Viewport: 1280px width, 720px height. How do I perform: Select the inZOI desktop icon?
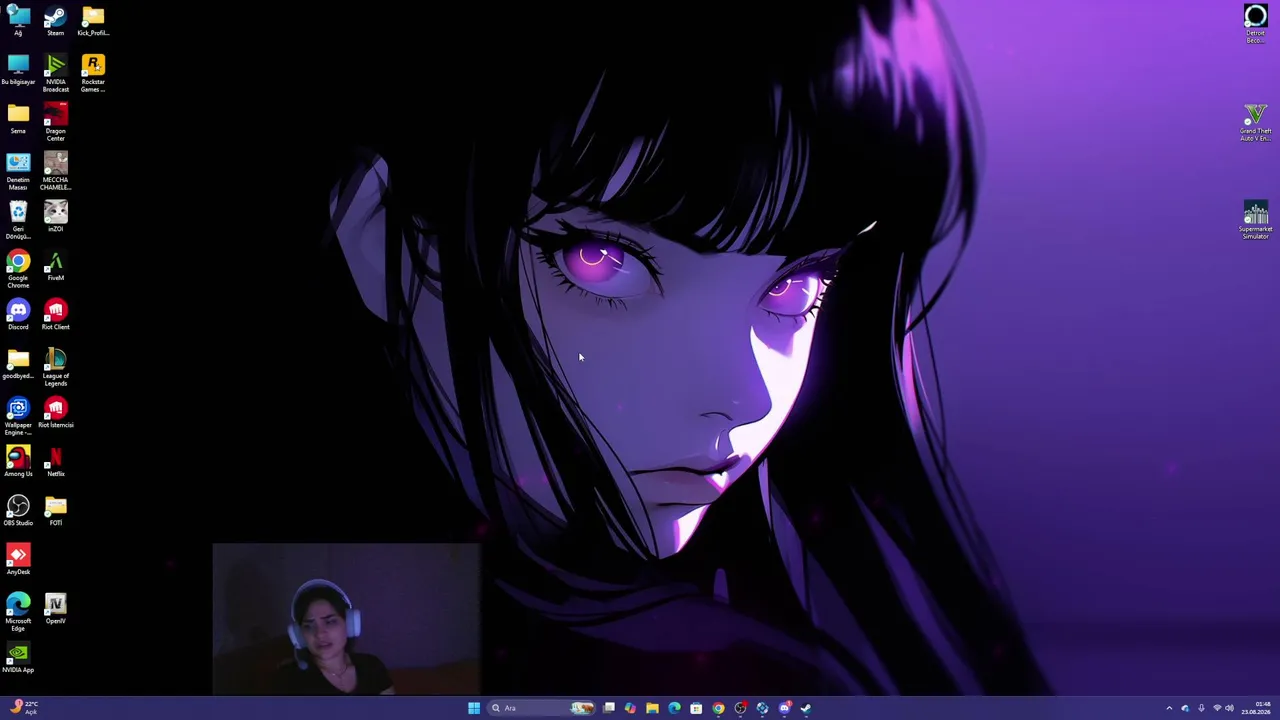point(55,217)
